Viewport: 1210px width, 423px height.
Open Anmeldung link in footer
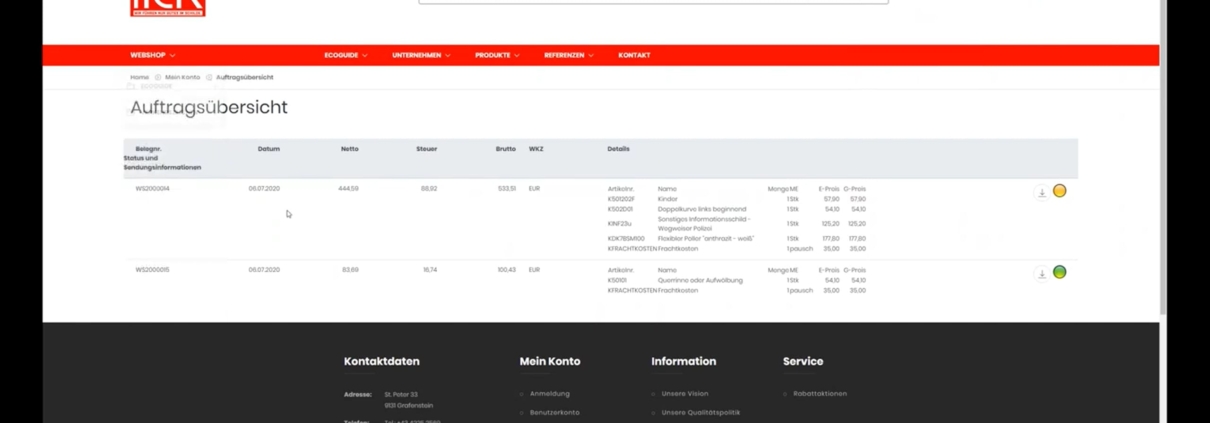(x=549, y=394)
